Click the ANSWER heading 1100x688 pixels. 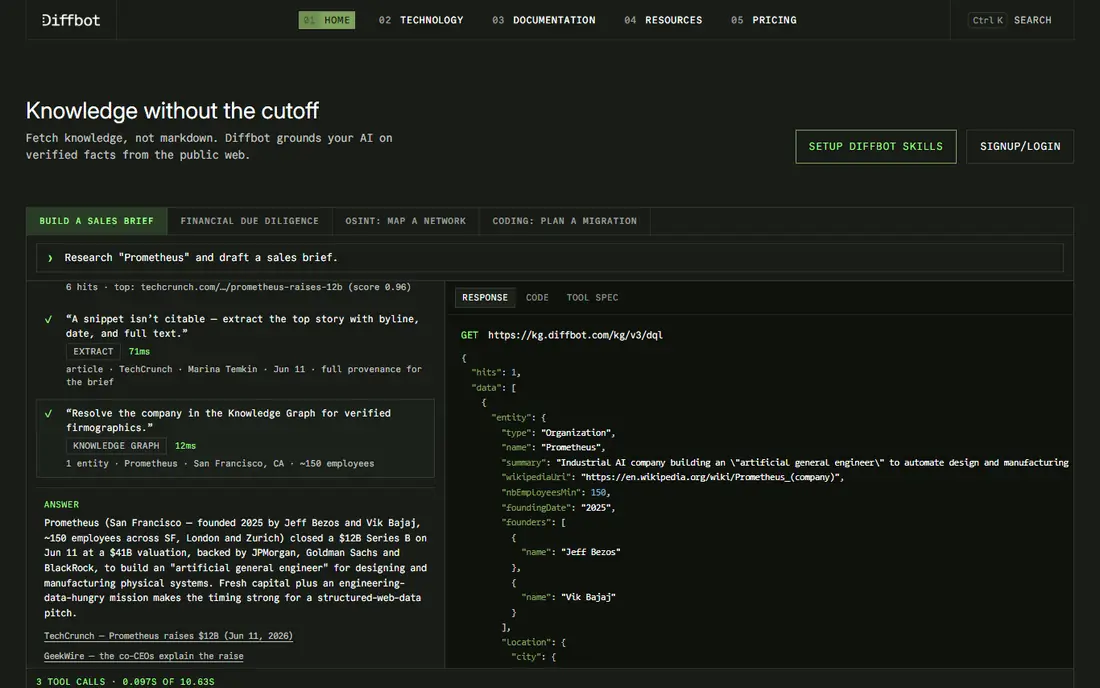[62, 505]
